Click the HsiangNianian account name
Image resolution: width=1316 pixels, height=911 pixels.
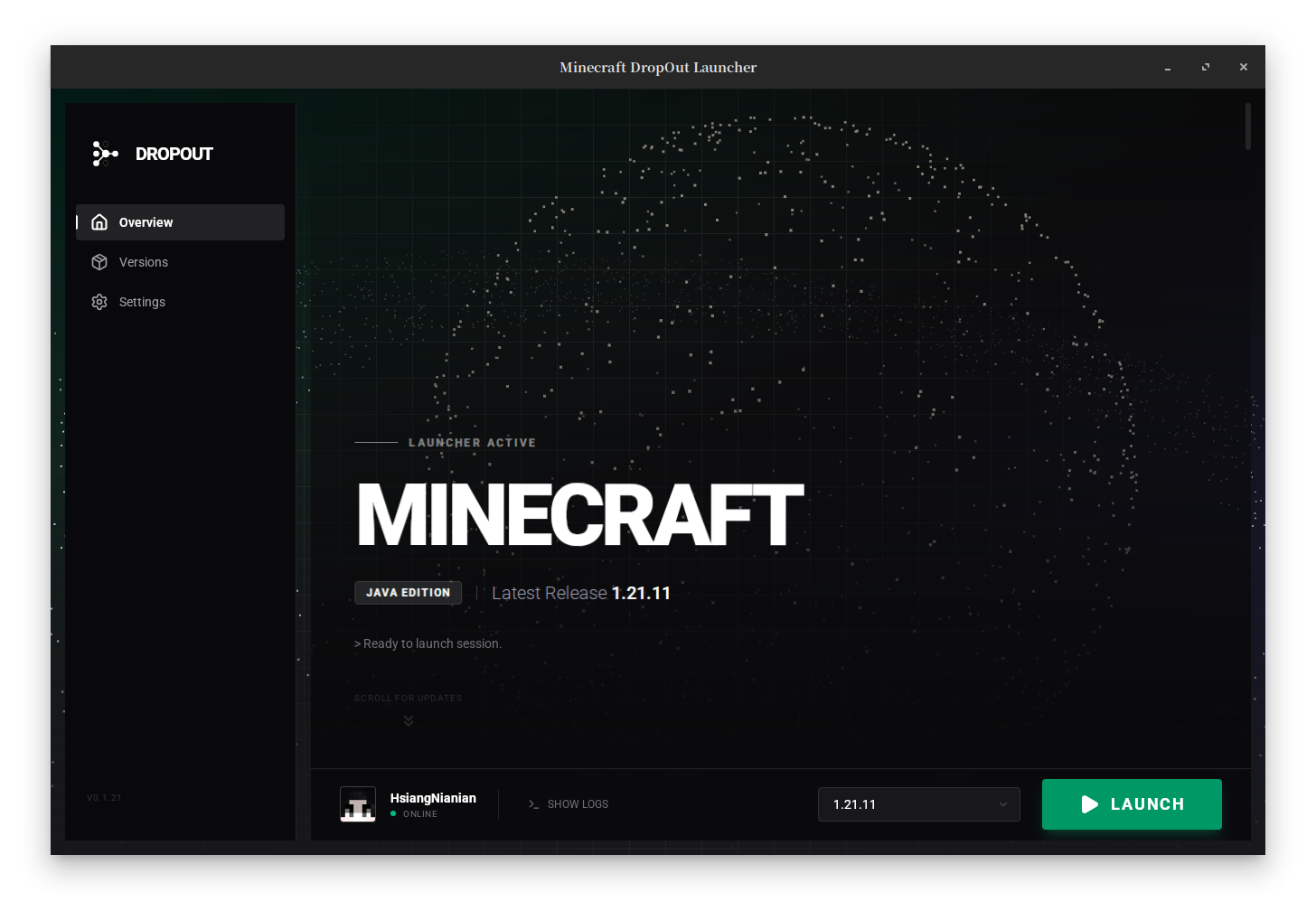433,798
